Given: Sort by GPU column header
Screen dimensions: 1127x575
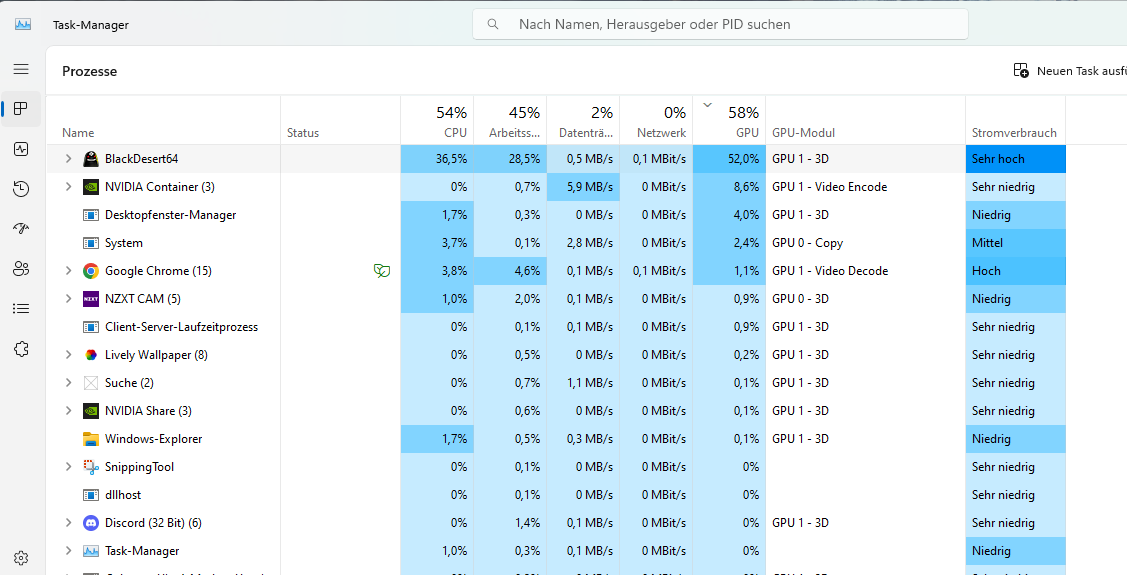Looking at the screenshot, I should pos(729,120).
